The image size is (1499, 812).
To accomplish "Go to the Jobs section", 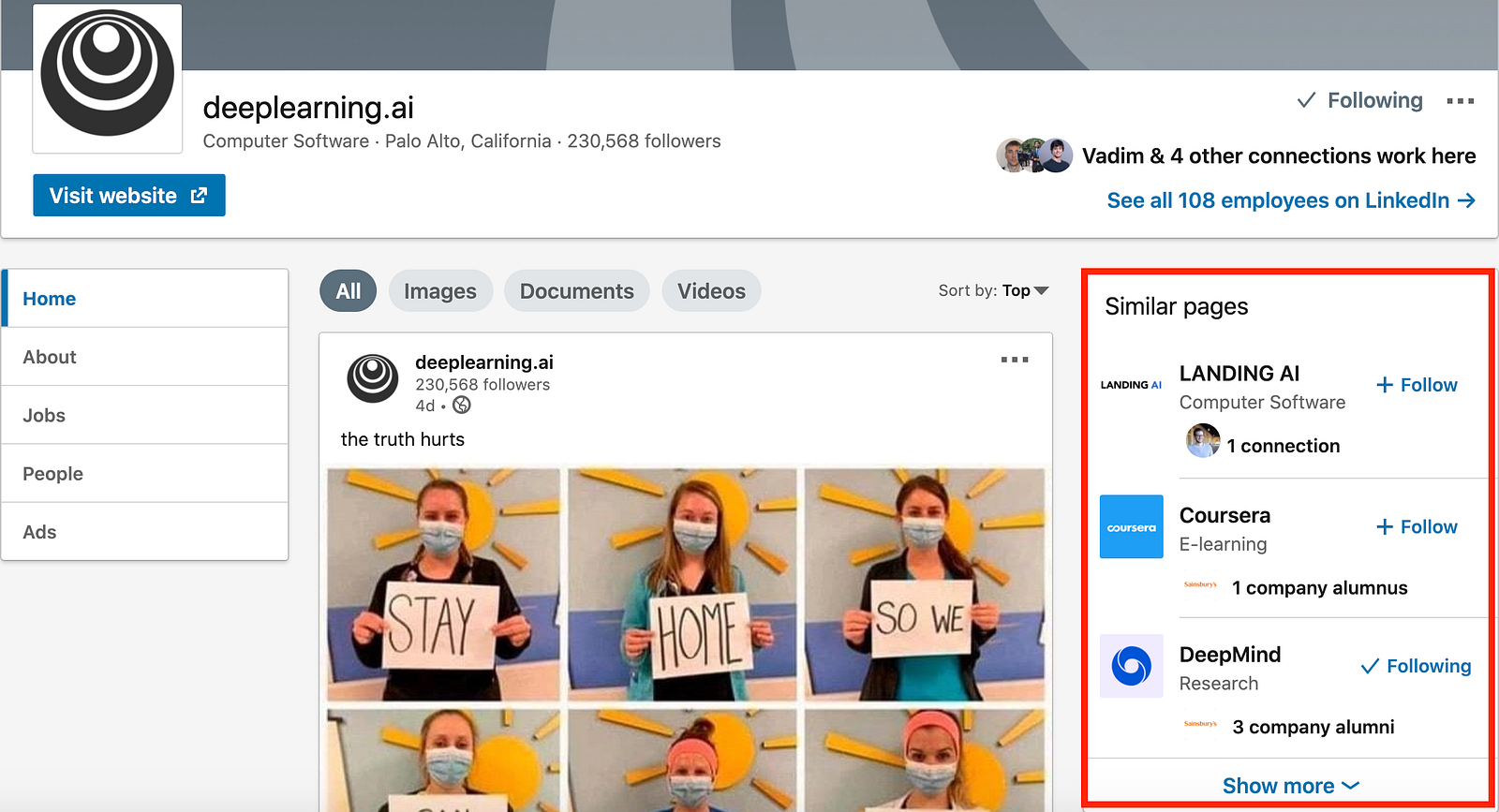I will pyautogui.click(x=145, y=415).
